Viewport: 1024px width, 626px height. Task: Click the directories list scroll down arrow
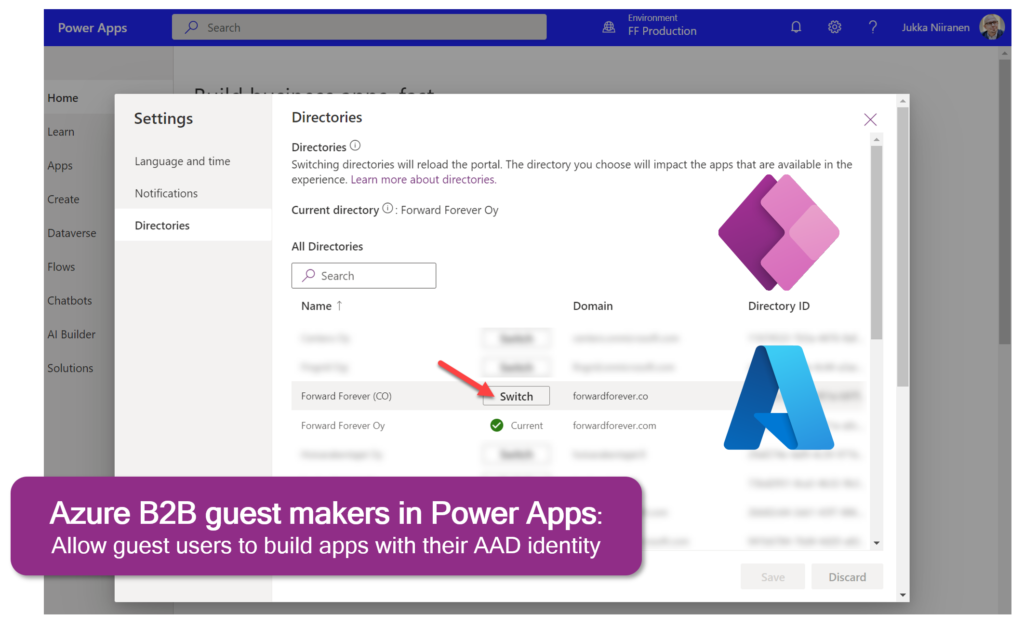pyautogui.click(x=876, y=542)
